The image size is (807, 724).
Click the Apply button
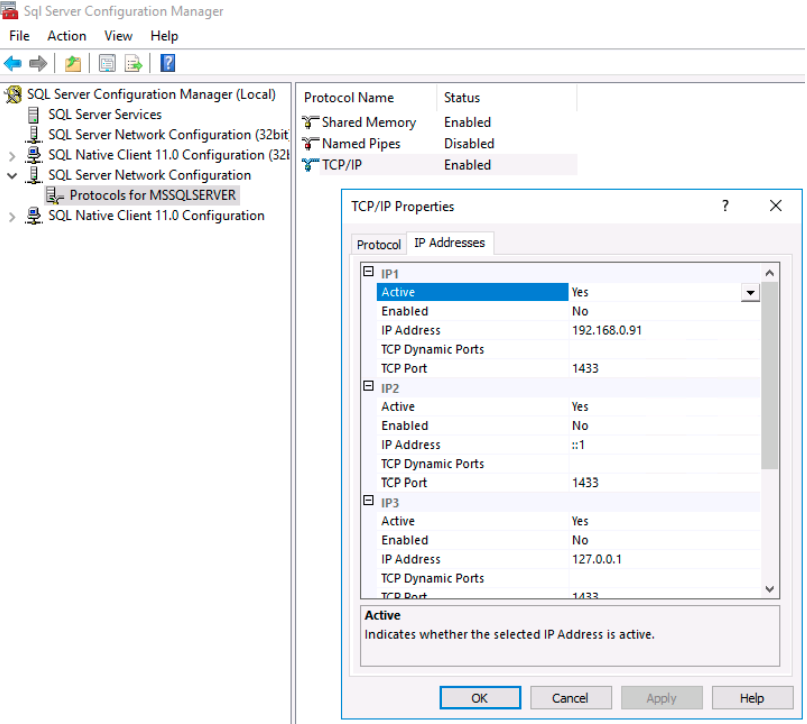[662, 698]
